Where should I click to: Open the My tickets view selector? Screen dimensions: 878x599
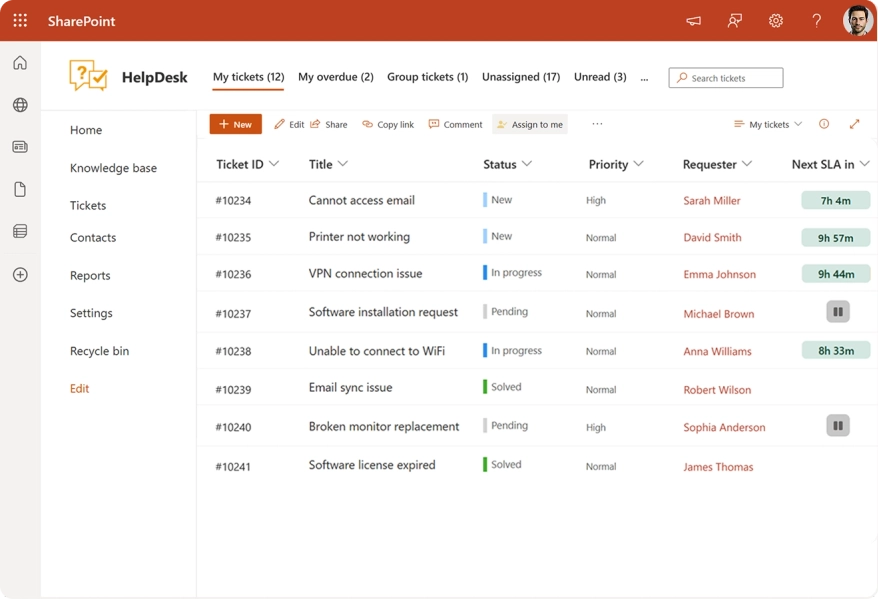(x=767, y=124)
